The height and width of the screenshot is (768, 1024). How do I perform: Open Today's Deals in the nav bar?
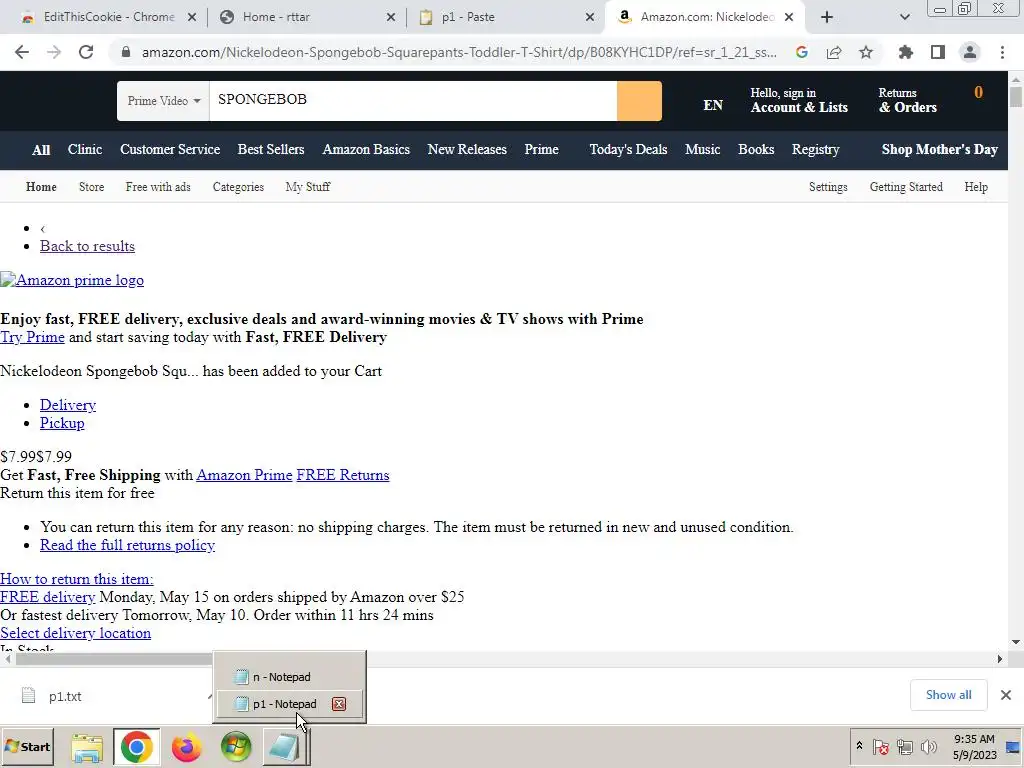[x=628, y=150]
